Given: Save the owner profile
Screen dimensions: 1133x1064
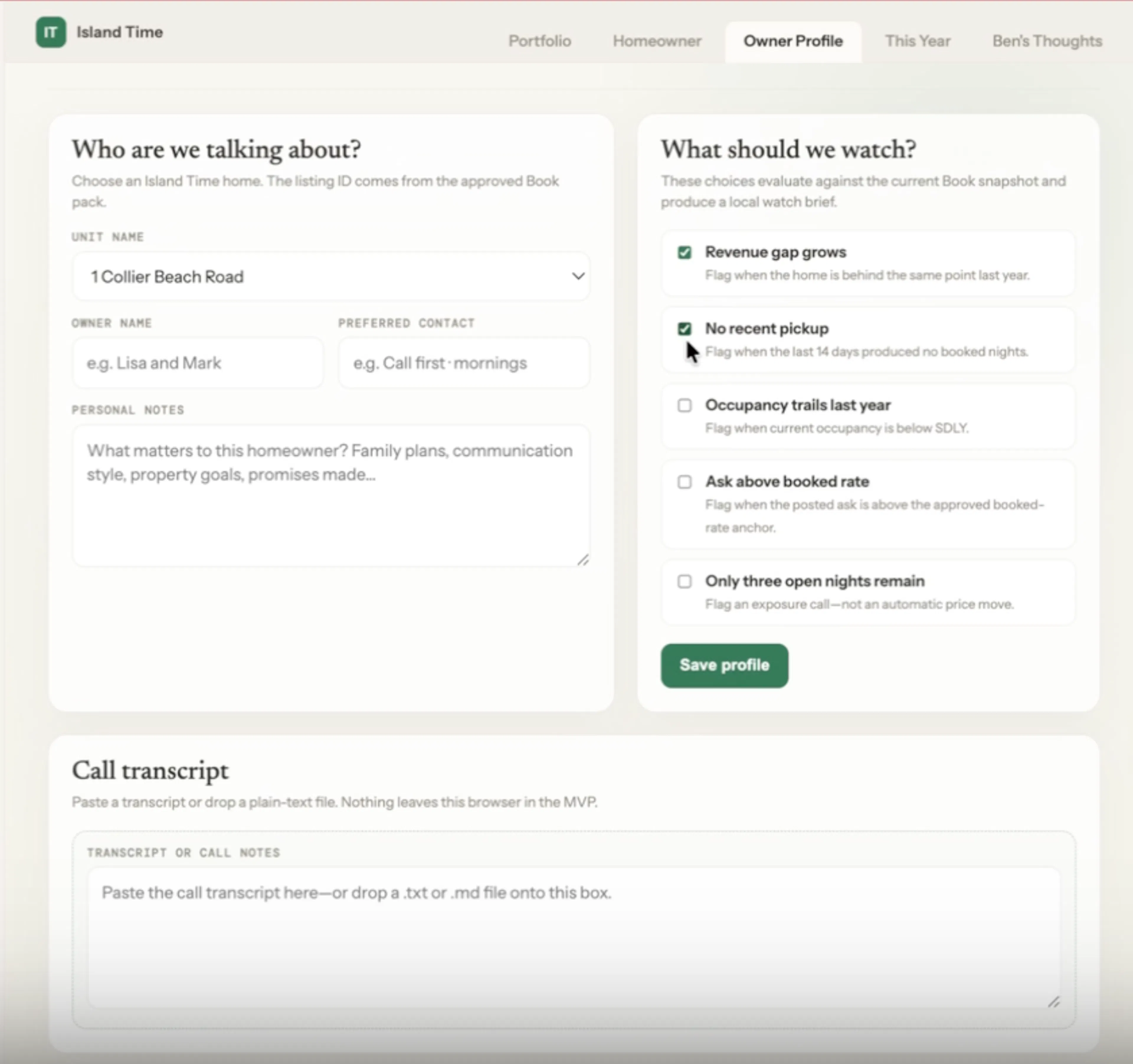Looking at the screenshot, I should 724,665.
